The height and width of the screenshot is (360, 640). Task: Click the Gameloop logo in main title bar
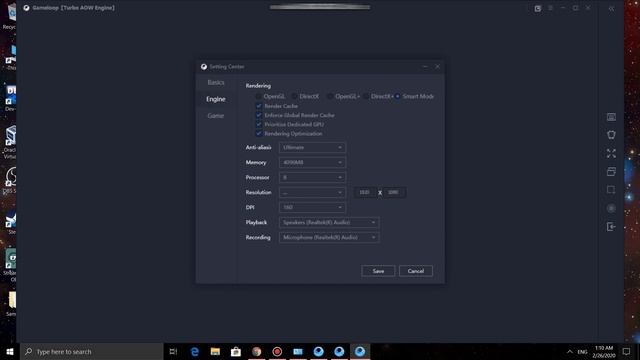(x=27, y=8)
